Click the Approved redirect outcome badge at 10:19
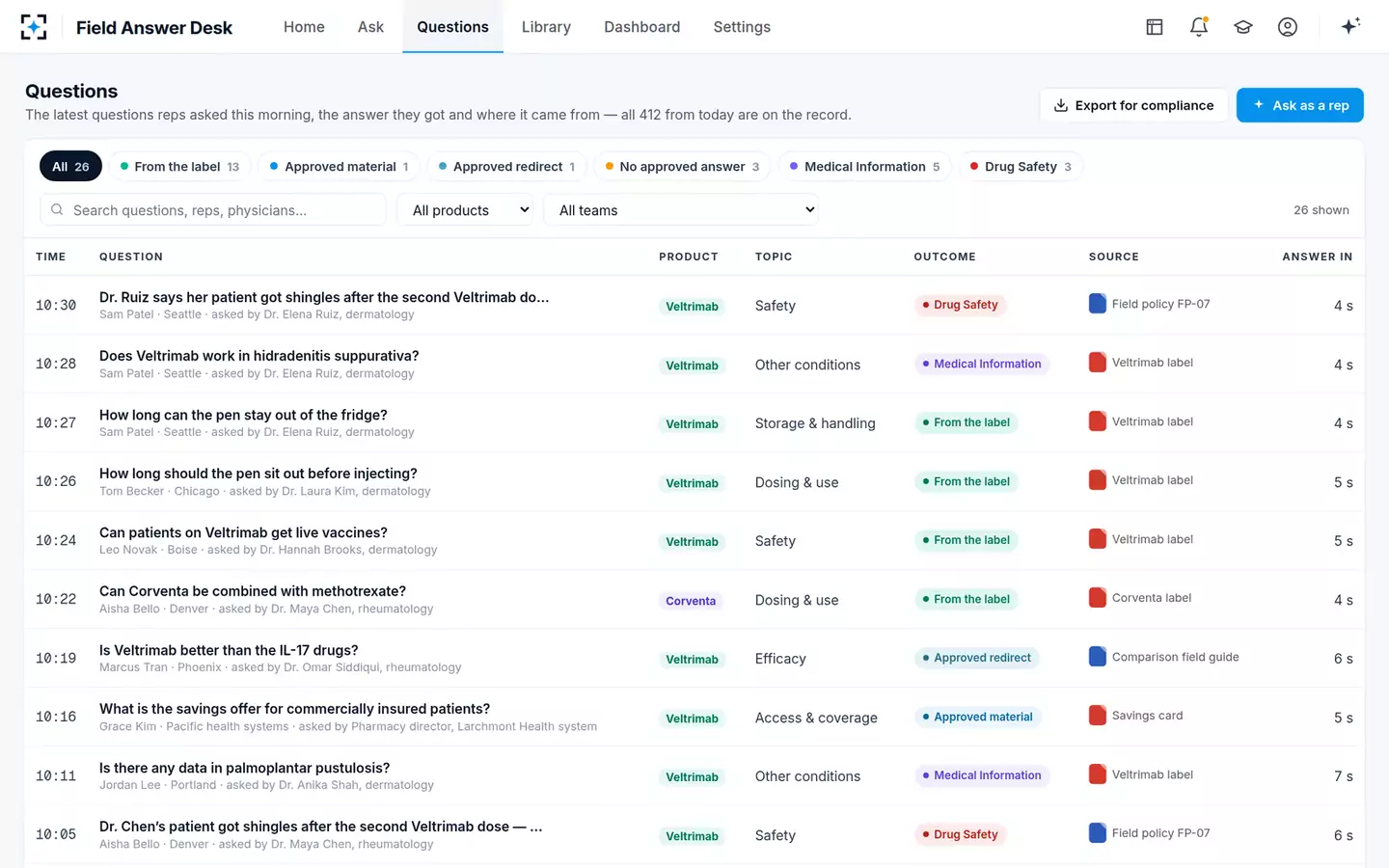This screenshot has width=1389, height=868. click(x=976, y=658)
